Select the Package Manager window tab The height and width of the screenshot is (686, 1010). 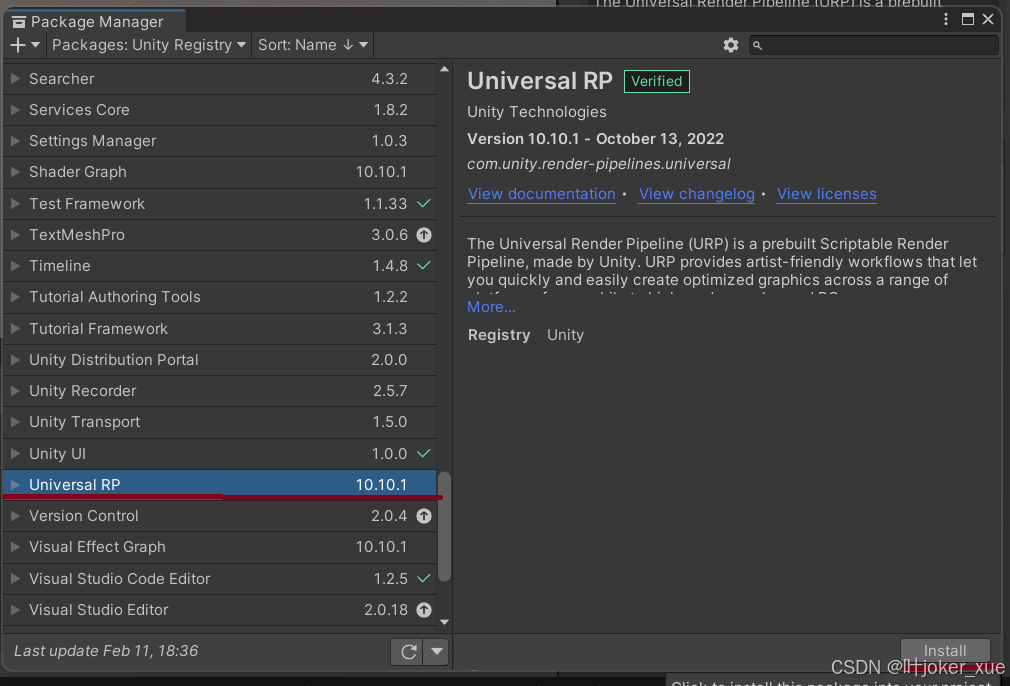coord(95,21)
